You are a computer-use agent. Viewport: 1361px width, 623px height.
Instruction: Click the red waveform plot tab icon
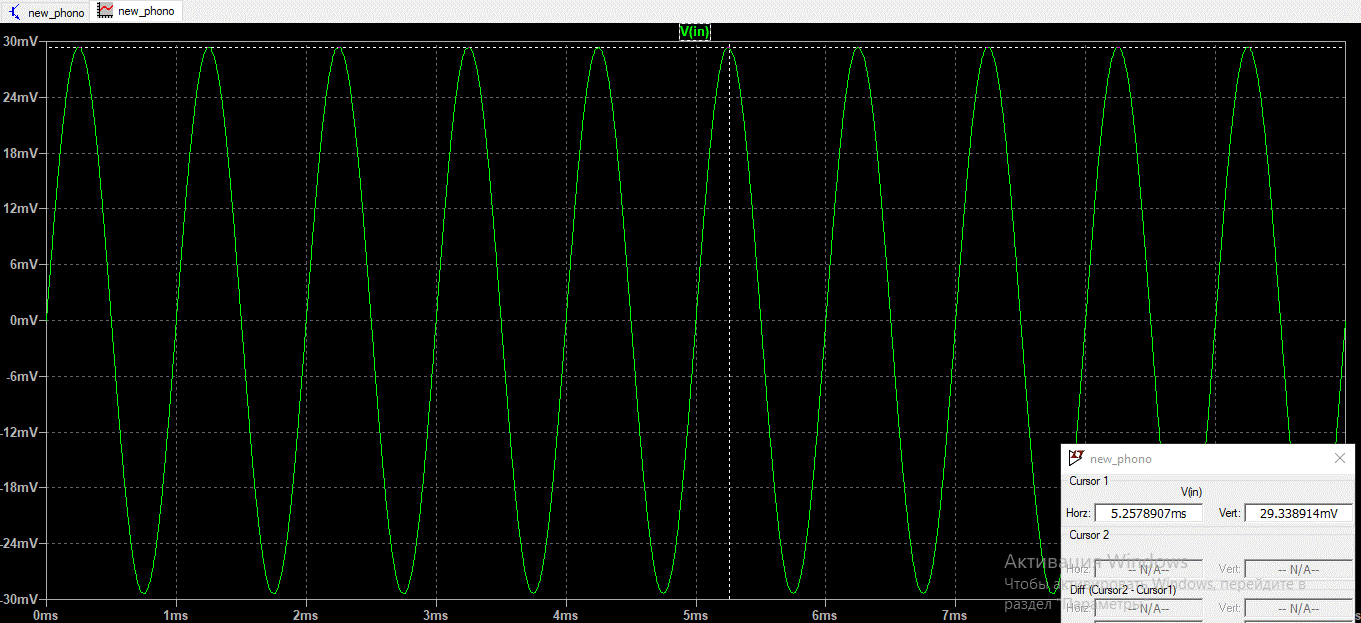(x=105, y=11)
